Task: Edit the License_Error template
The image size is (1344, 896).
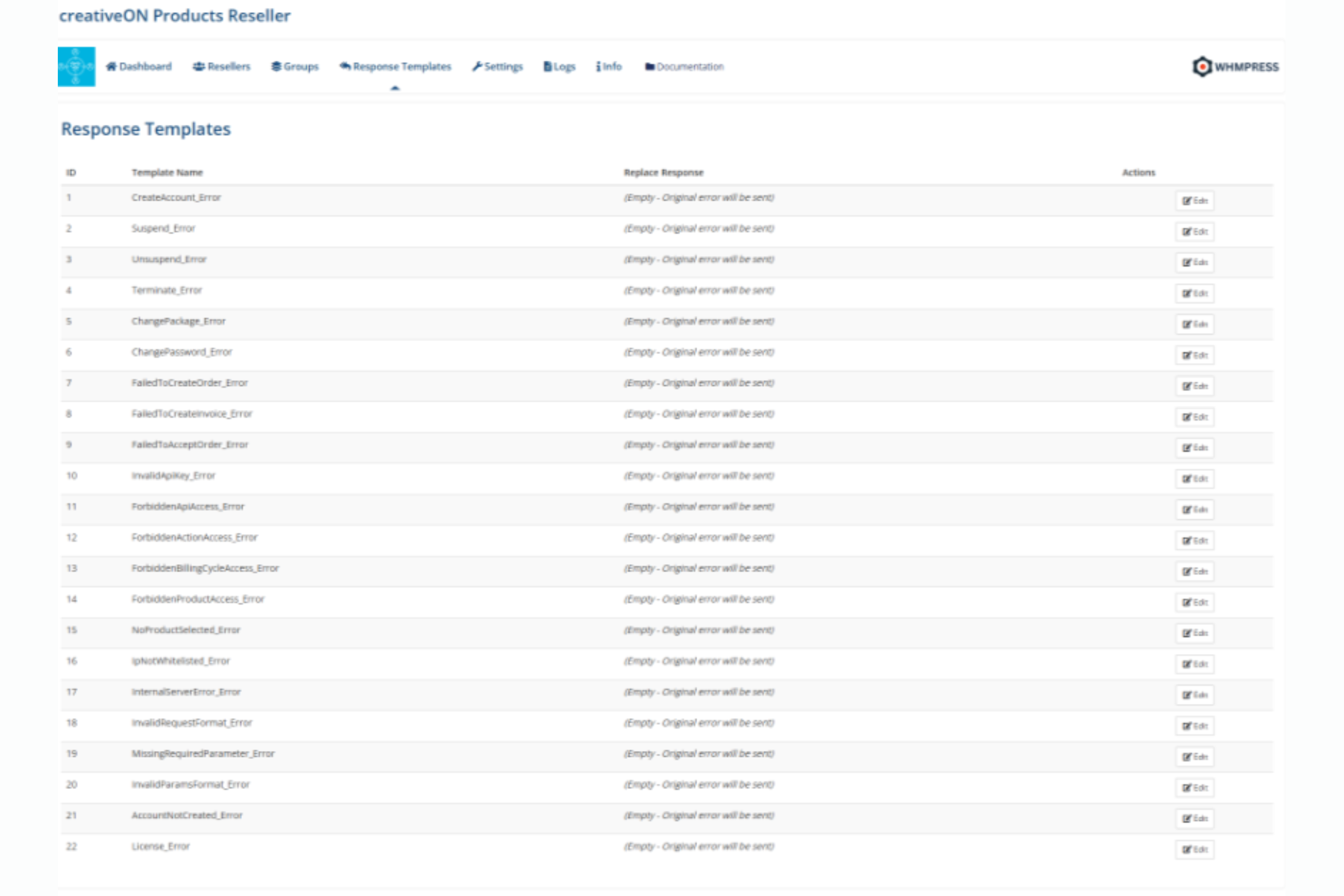Action: click(1194, 850)
